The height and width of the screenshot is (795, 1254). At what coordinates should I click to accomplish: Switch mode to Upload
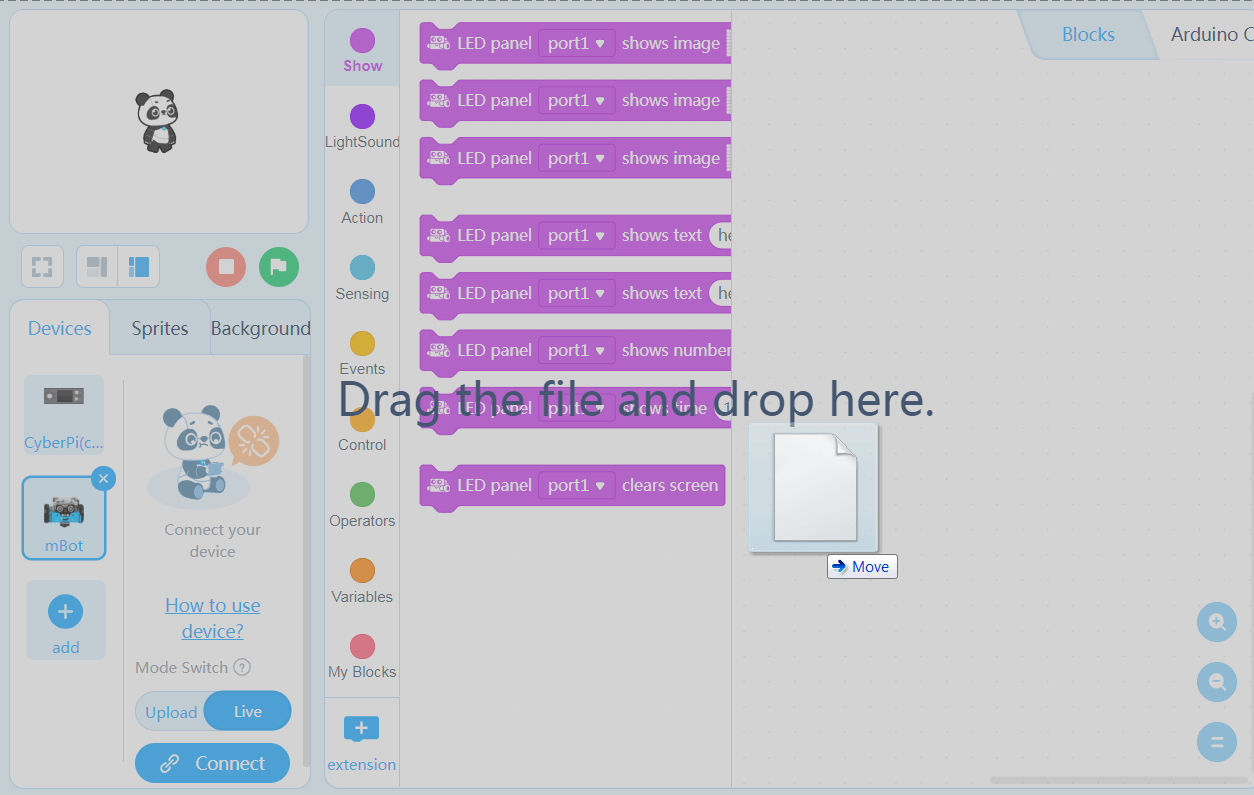click(171, 711)
